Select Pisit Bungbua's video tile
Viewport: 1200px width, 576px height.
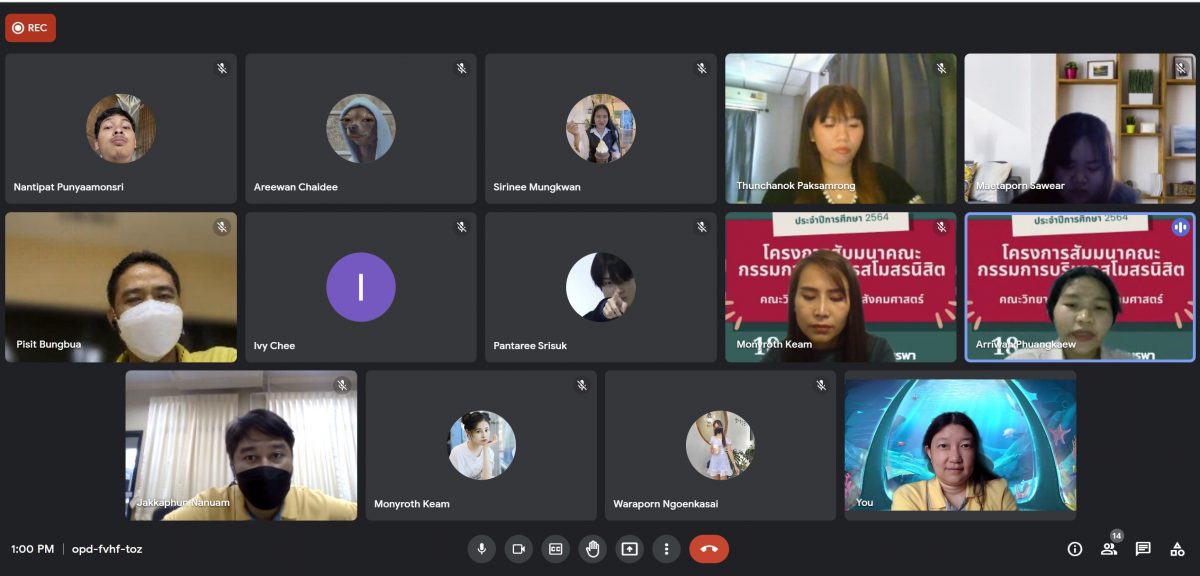121,287
